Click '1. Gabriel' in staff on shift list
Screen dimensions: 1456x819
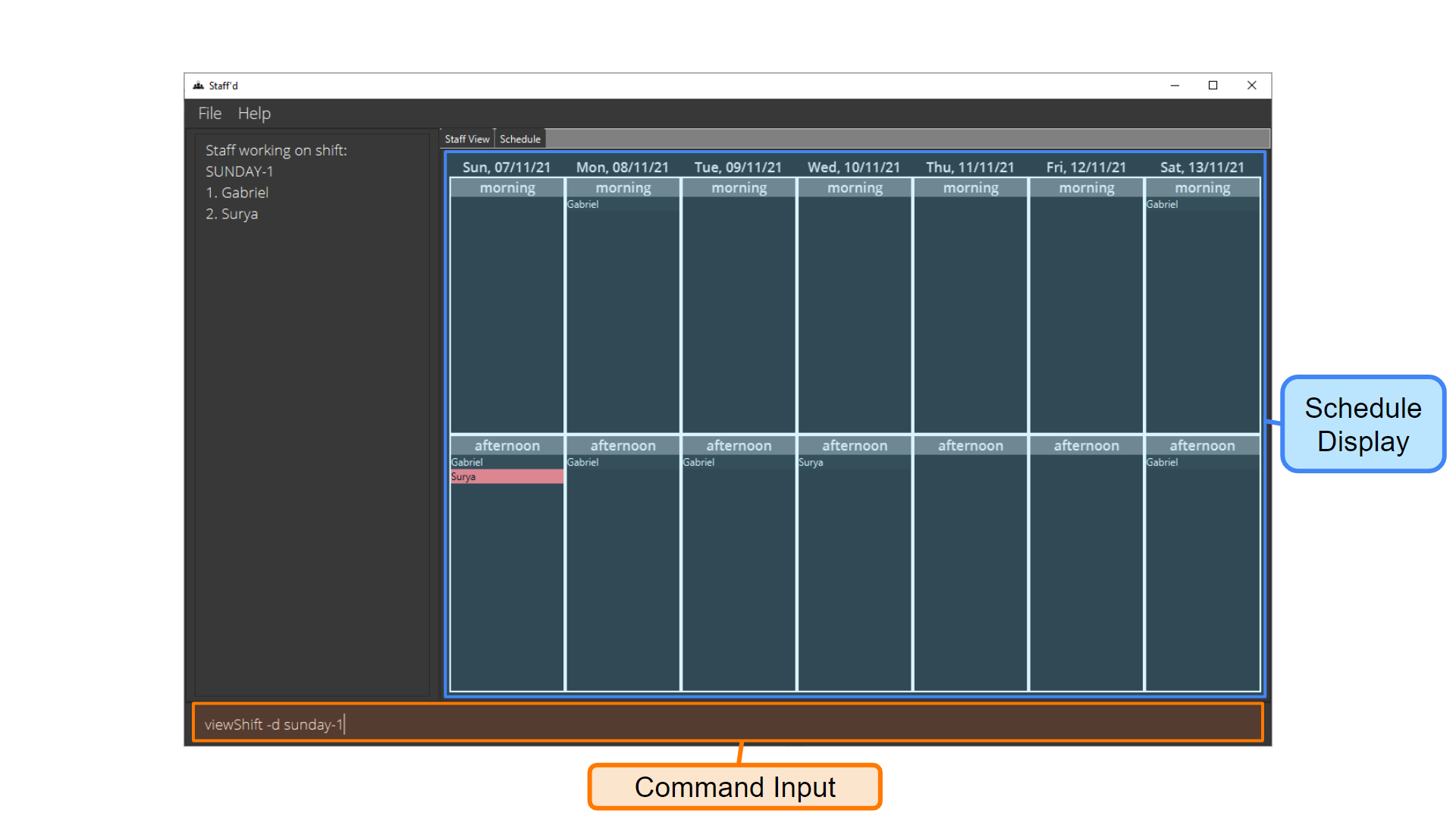click(237, 193)
